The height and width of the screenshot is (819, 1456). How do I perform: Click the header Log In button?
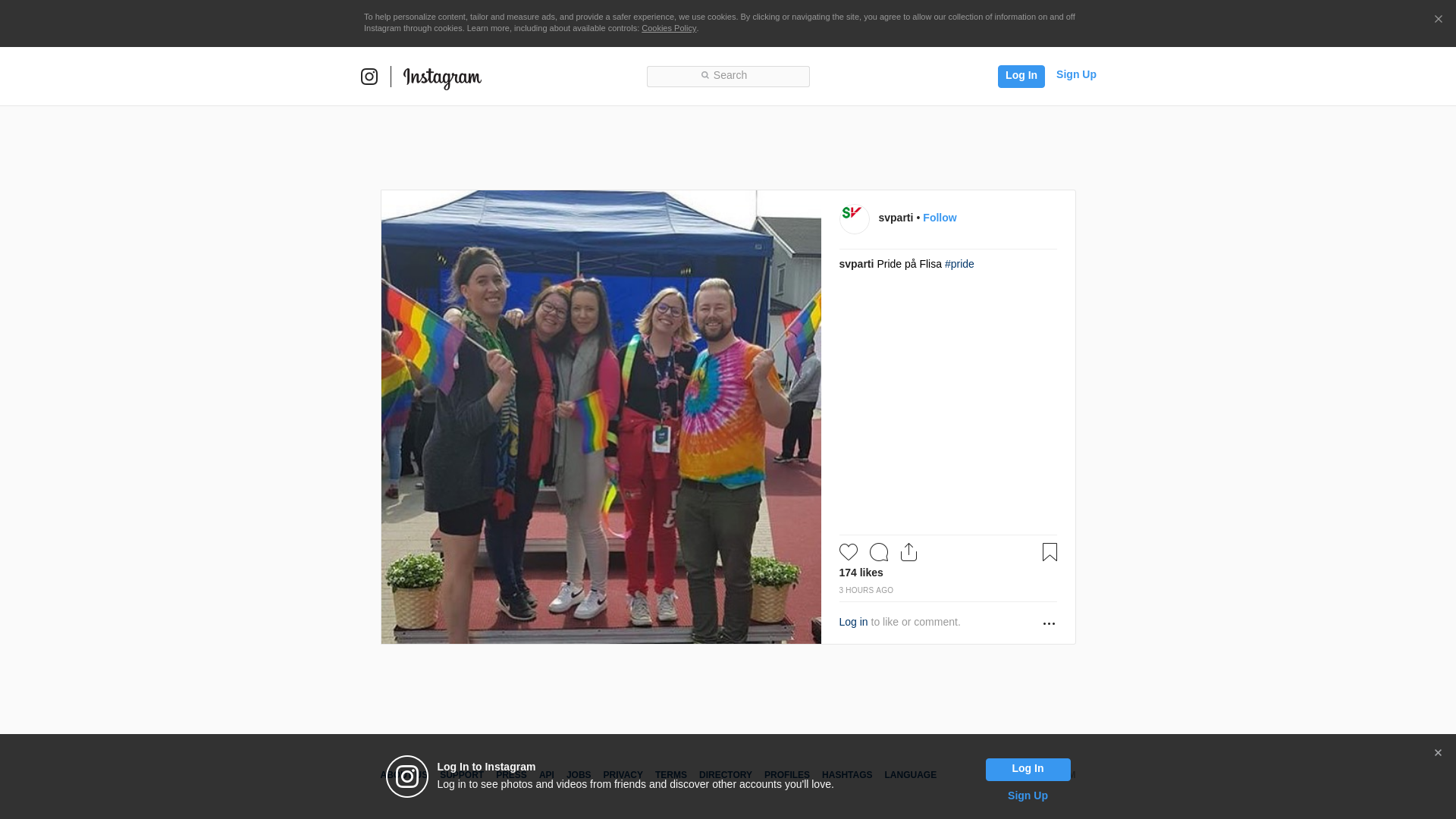1021,76
